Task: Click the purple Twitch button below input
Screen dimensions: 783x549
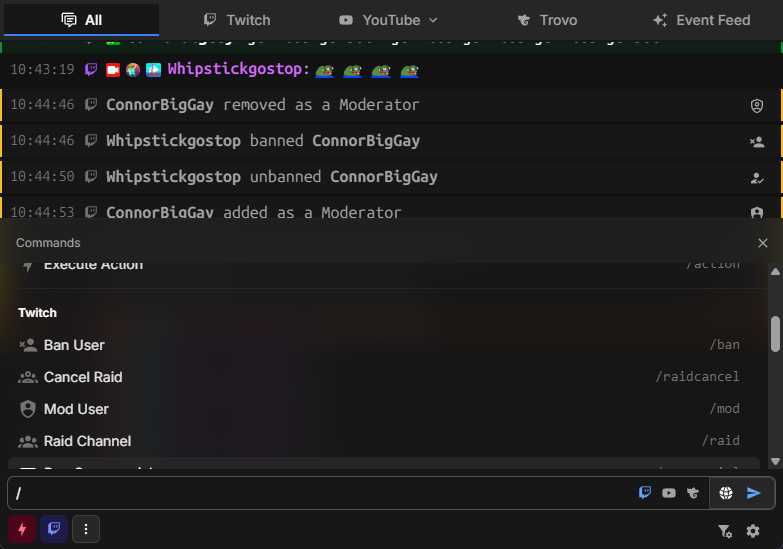Action: (54, 529)
